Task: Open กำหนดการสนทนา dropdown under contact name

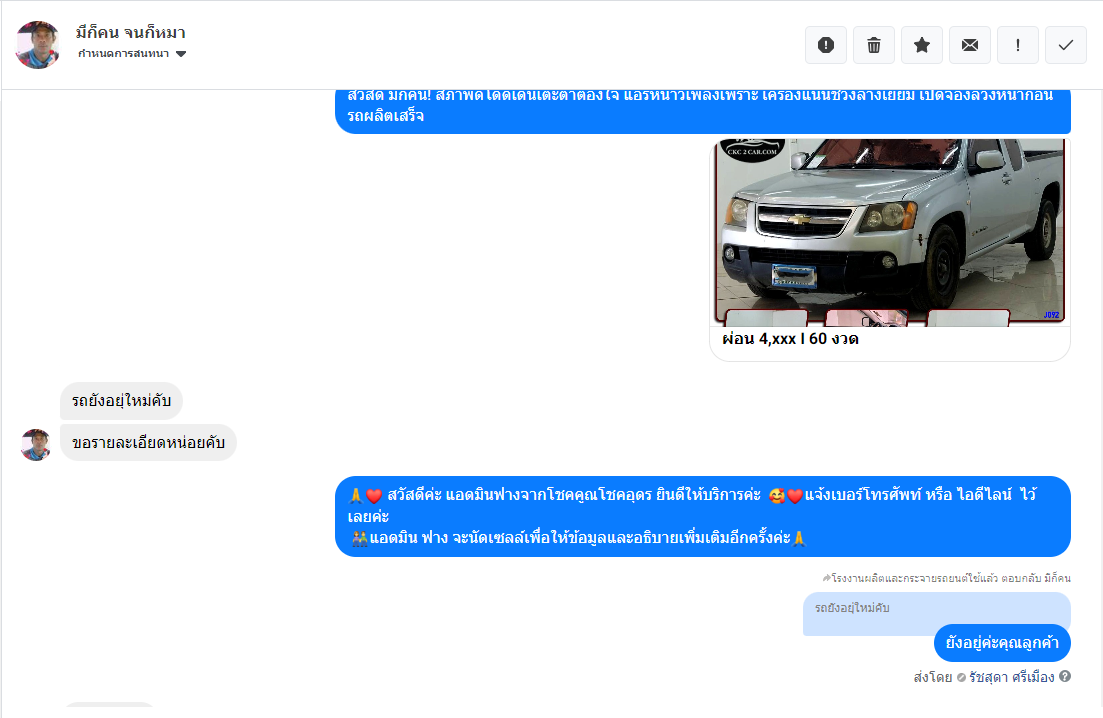Action: coord(132,54)
